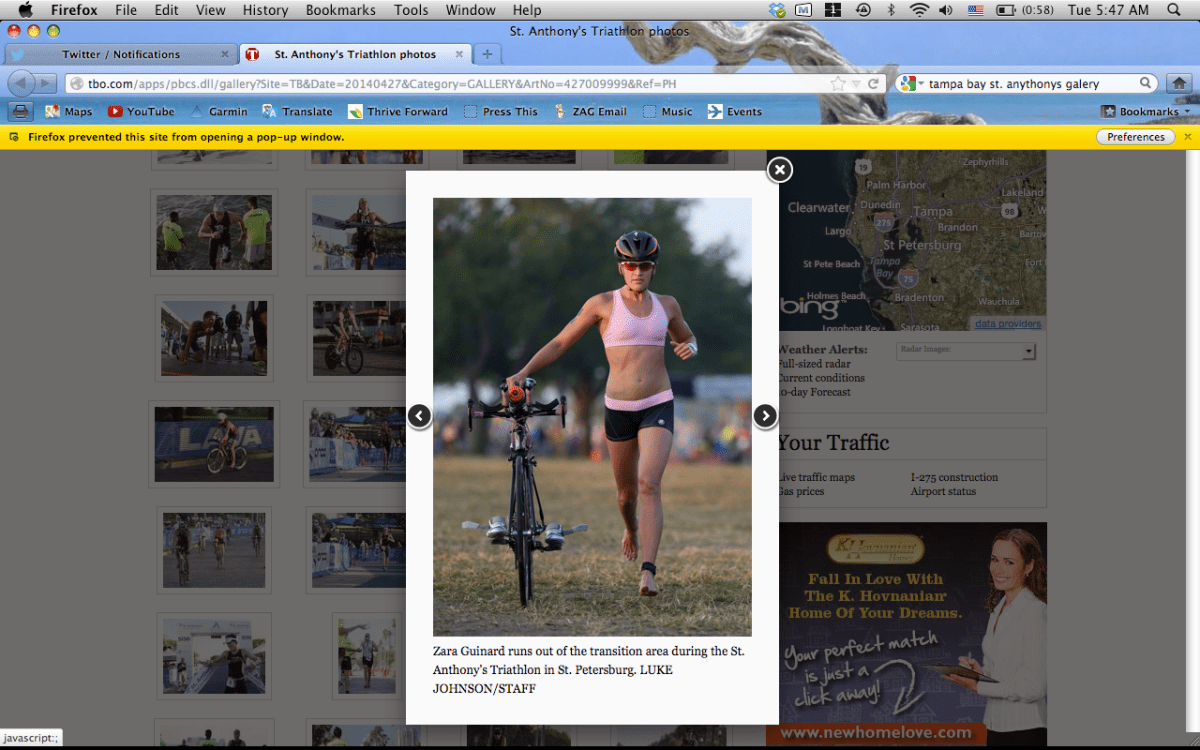Screen dimensions: 1200x750
Task: Open the YouTube bookmark
Action: [x=141, y=112]
